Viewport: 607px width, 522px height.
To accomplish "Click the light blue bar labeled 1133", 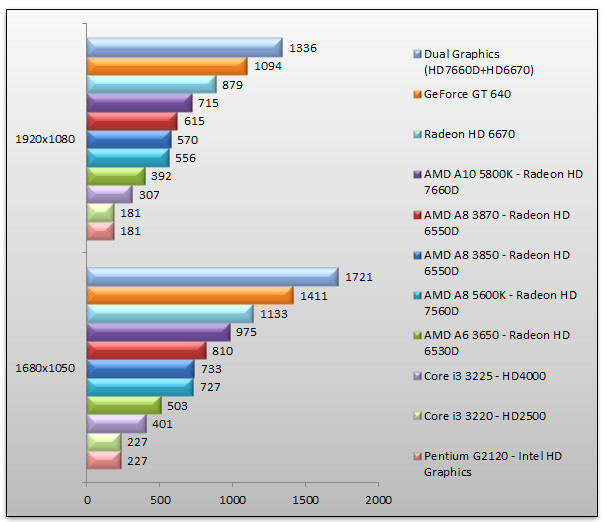I will (170, 314).
